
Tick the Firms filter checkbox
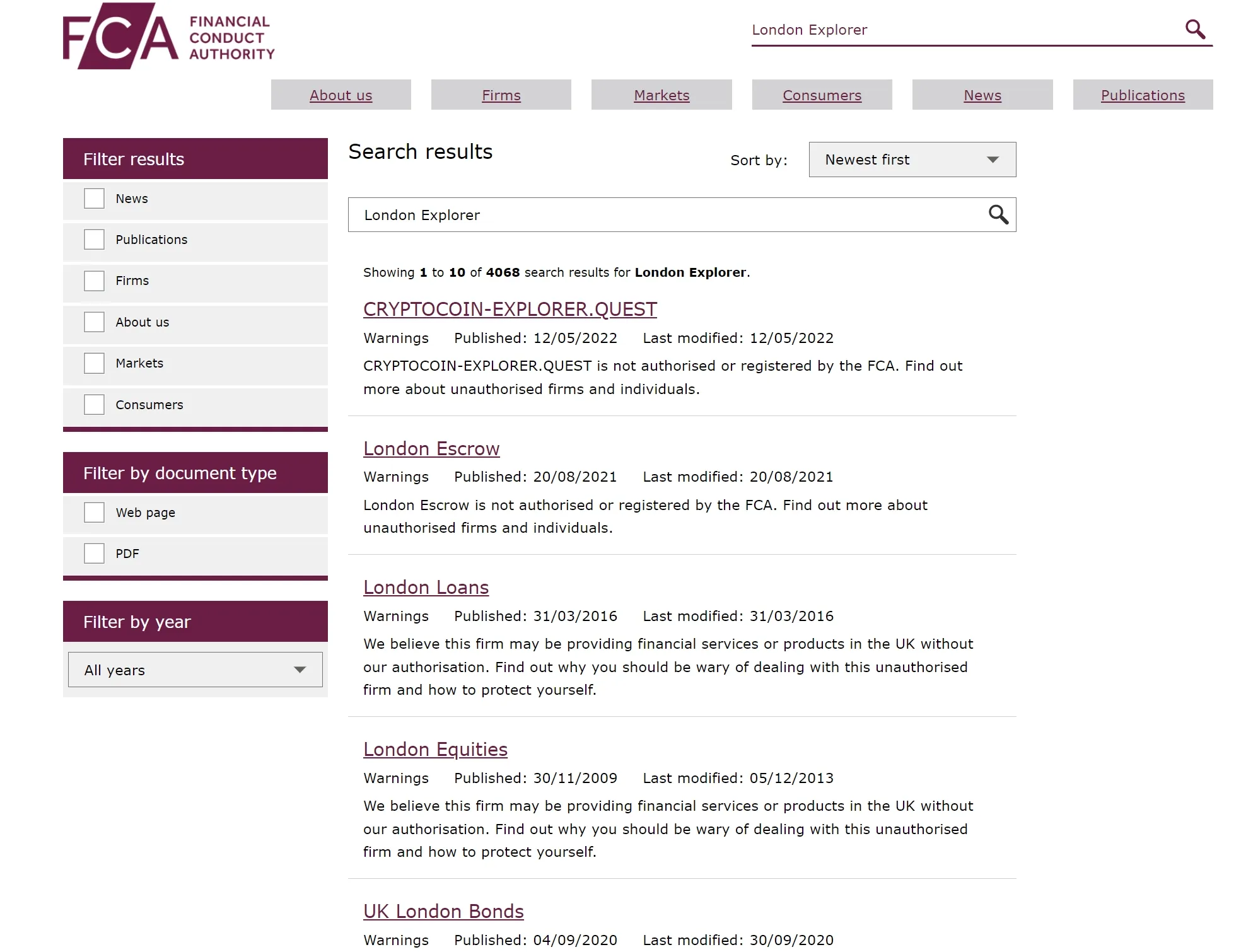pyautogui.click(x=94, y=281)
